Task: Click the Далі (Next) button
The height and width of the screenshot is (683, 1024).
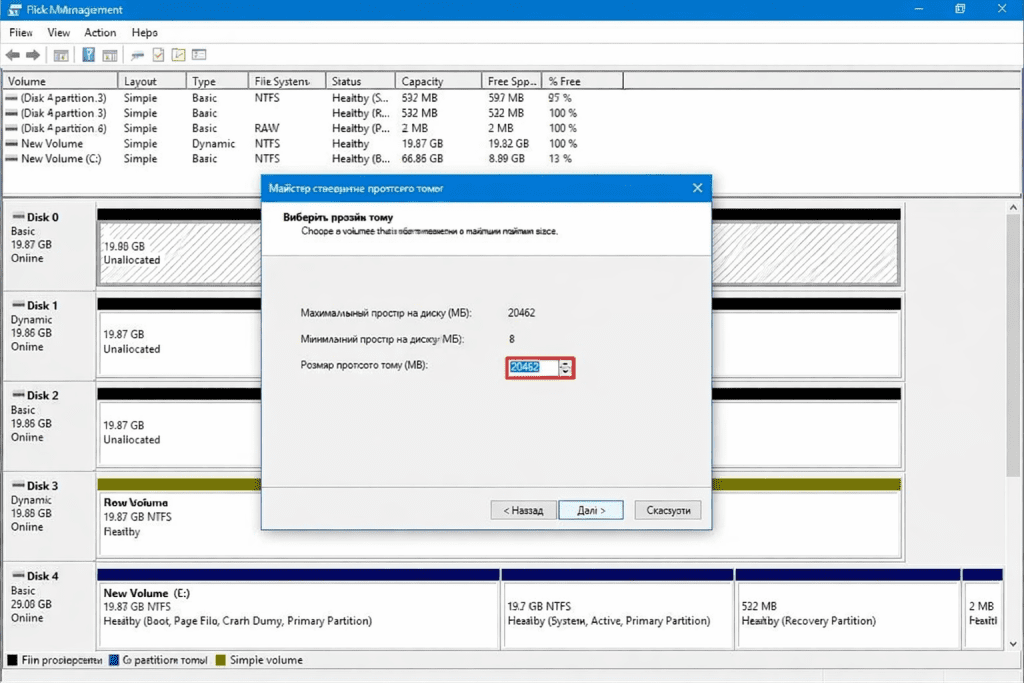Action: coord(591,510)
